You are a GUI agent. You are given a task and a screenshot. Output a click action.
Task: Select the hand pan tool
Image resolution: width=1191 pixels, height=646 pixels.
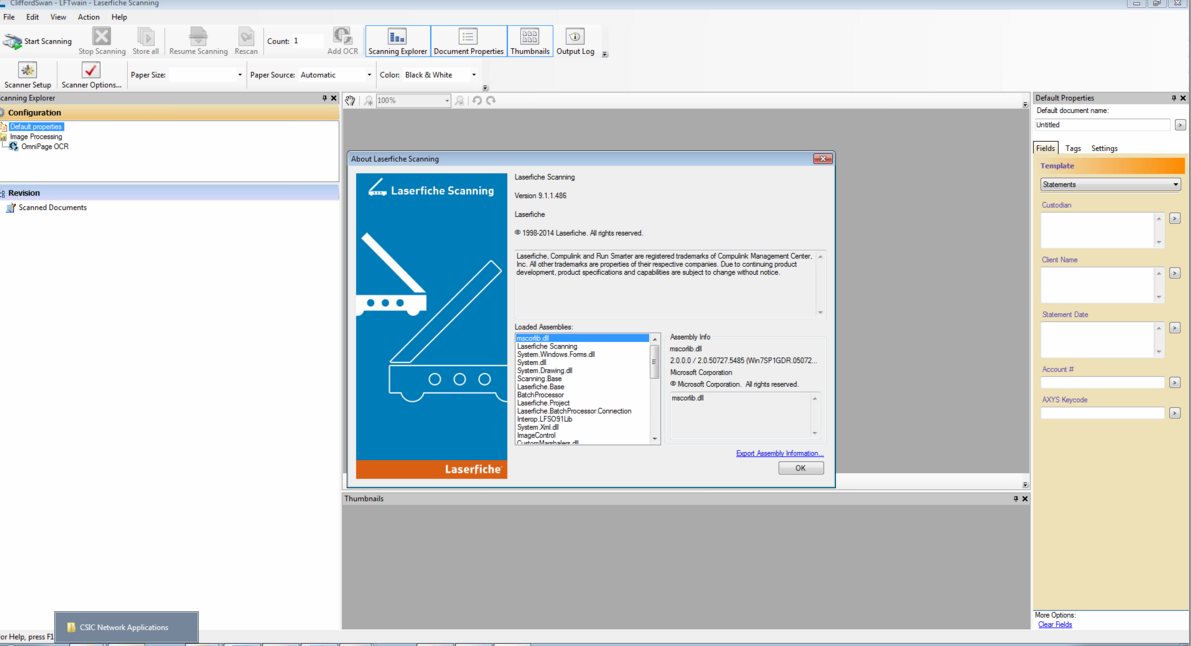click(x=350, y=100)
